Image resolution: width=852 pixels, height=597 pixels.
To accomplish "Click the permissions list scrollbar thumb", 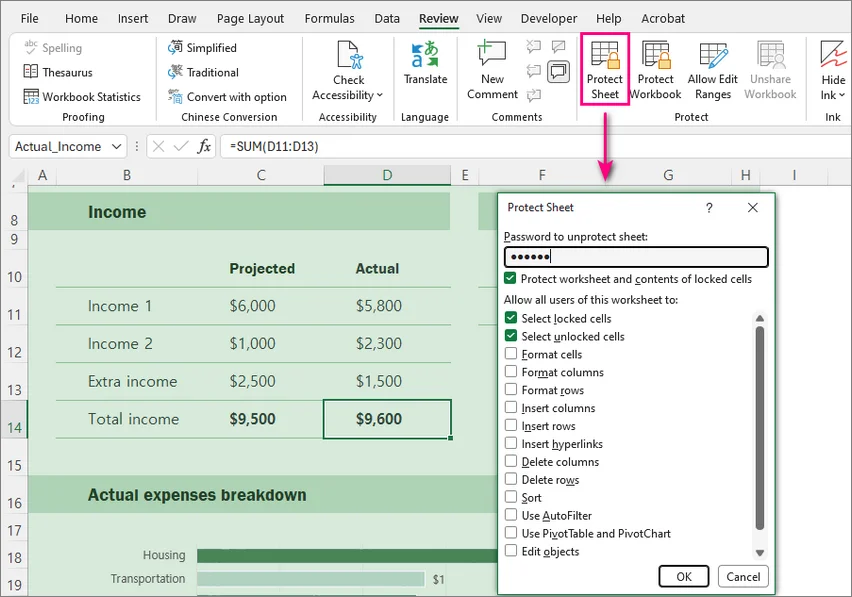I will click(x=760, y=427).
